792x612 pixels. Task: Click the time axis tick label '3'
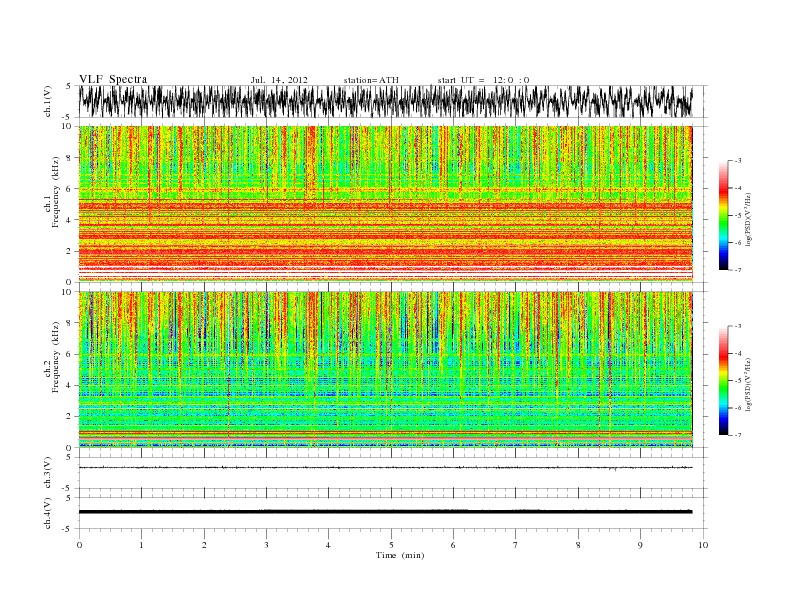coord(266,545)
